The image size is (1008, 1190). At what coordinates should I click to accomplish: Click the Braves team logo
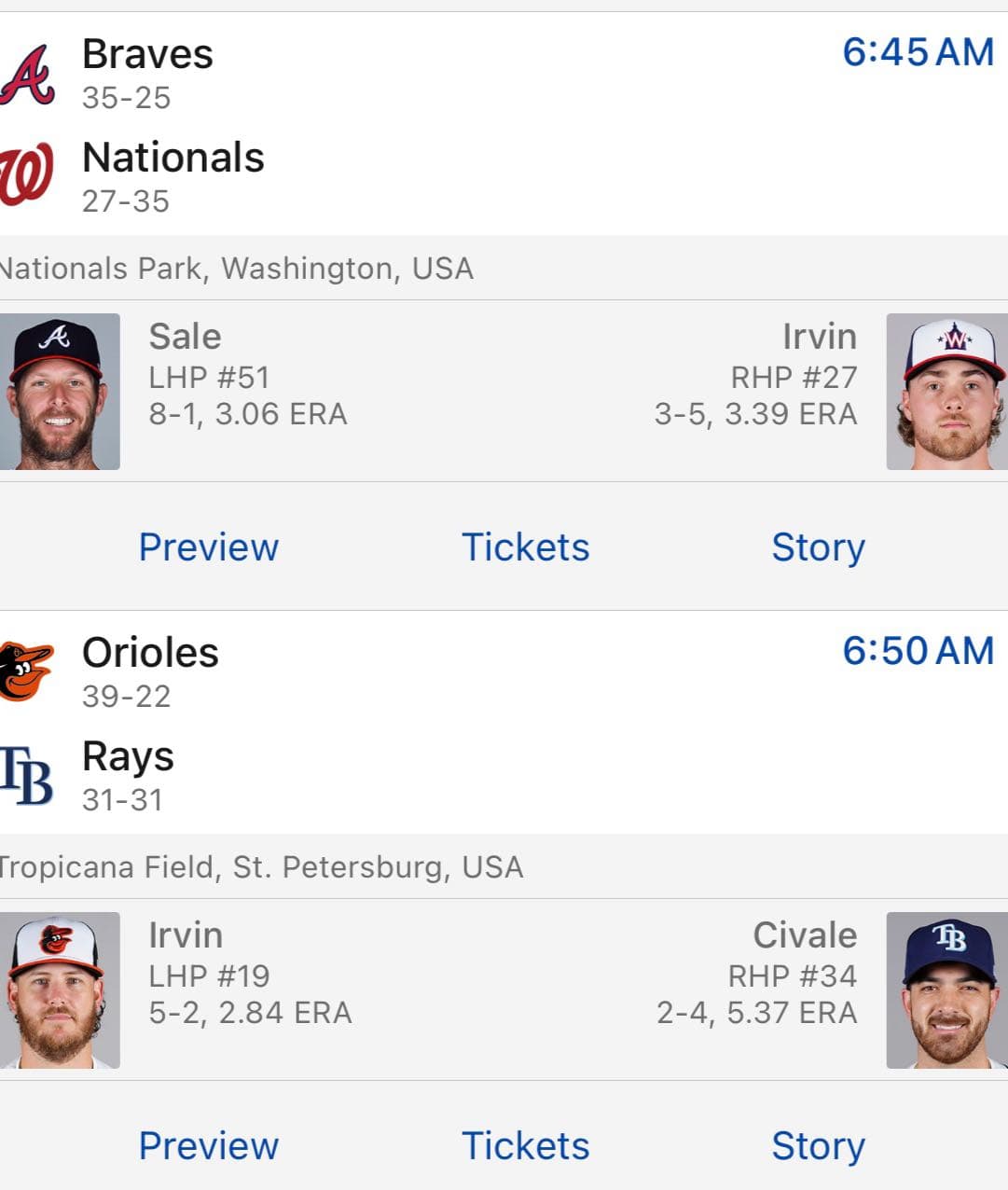27,75
